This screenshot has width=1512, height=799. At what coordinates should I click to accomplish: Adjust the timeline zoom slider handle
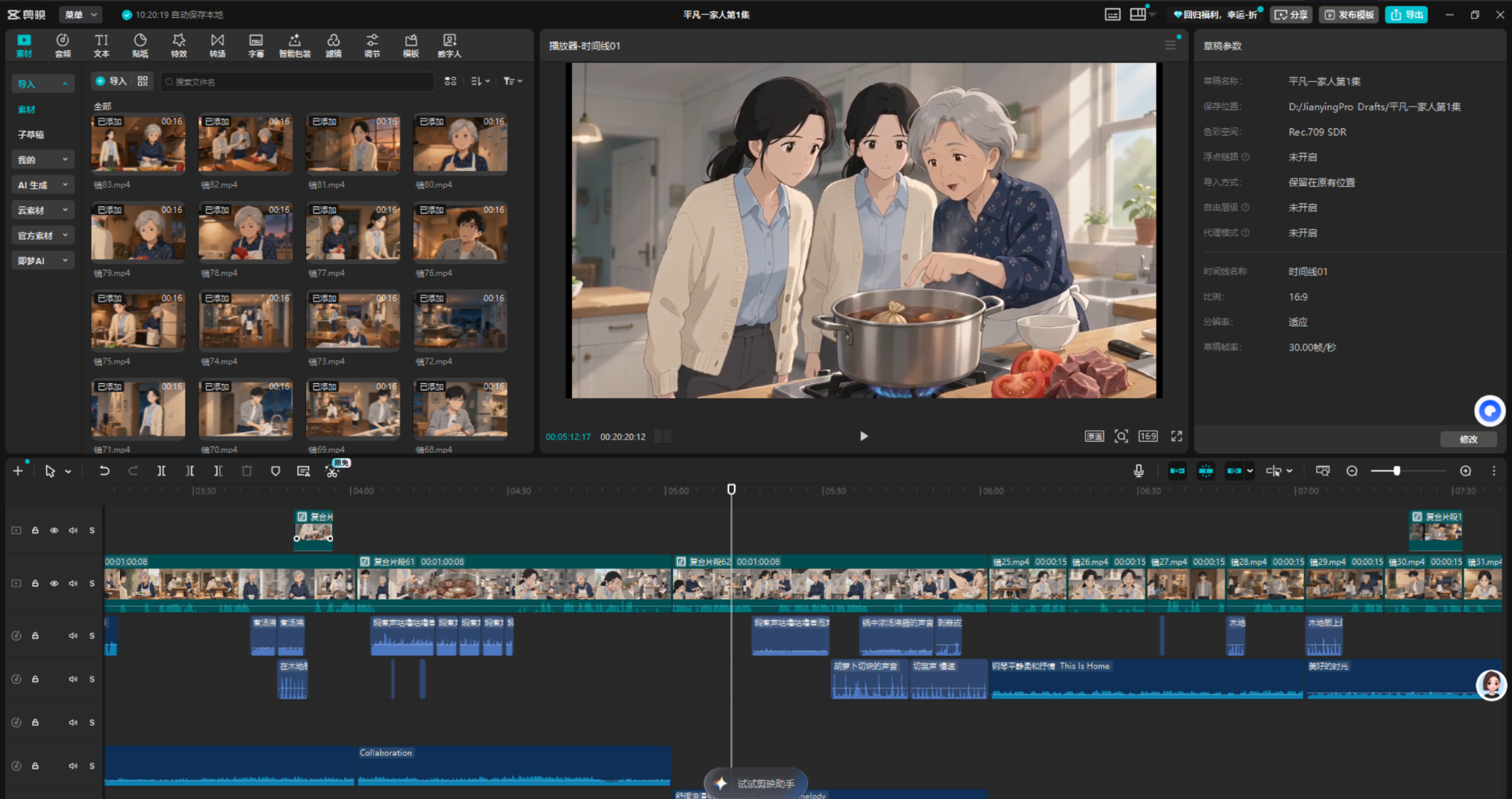(x=1396, y=470)
